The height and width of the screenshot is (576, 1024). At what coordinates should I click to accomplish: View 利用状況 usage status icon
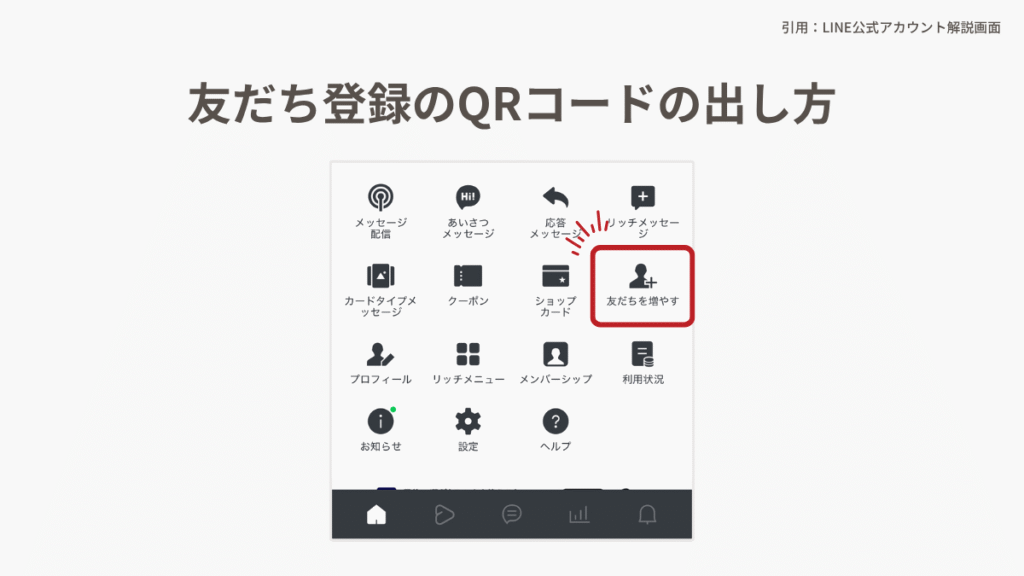[642, 354]
